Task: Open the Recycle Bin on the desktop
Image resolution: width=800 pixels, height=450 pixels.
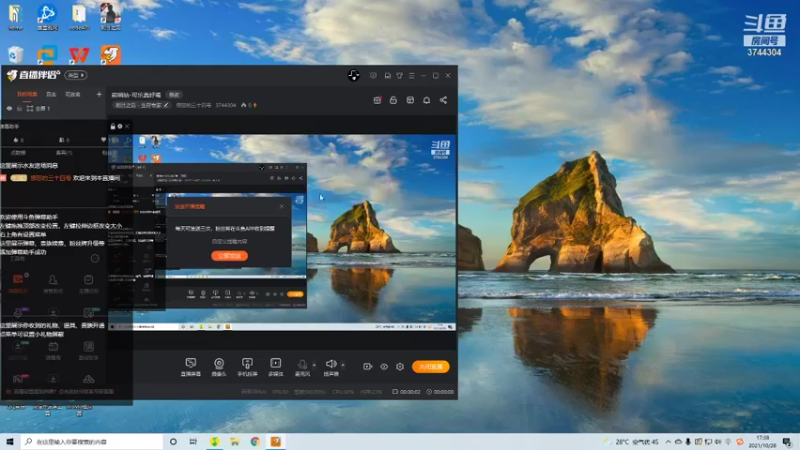Action: click(15, 55)
